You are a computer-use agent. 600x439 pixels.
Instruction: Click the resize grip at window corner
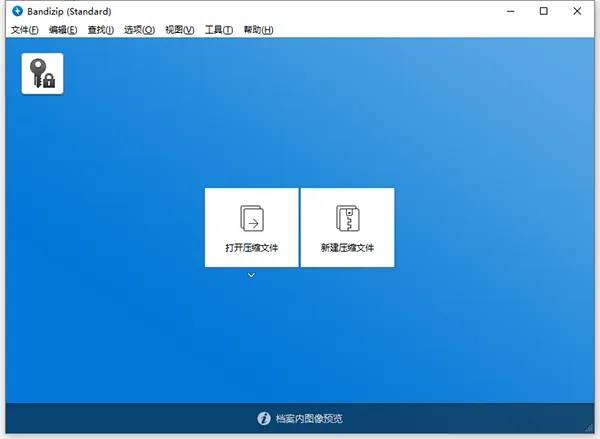pyautogui.click(x=589, y=428)
